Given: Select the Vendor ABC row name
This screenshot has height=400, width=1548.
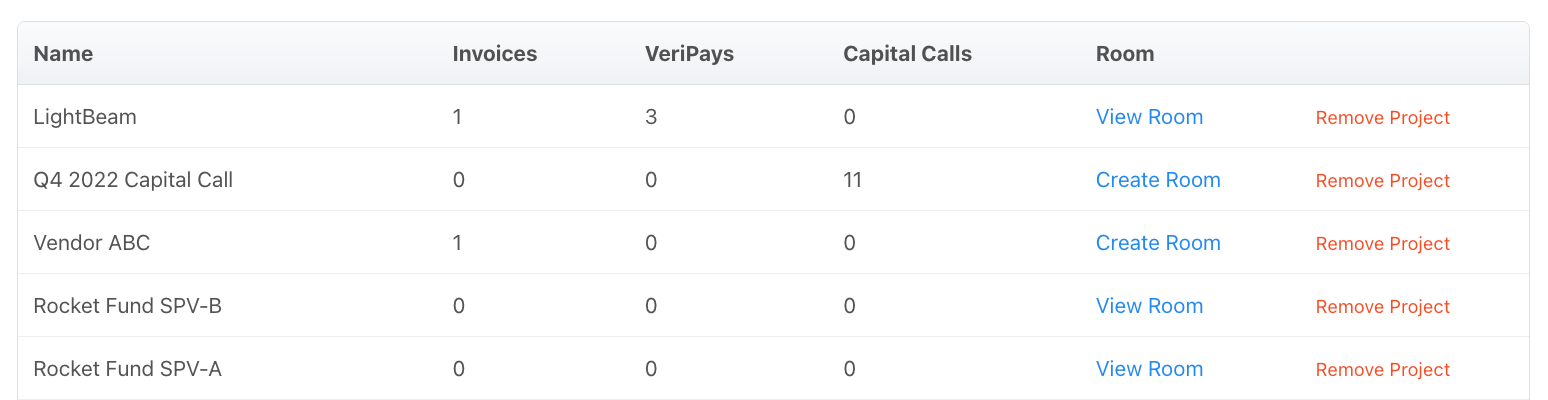Looking at the screenshot, I should click(x=91, y=243).
